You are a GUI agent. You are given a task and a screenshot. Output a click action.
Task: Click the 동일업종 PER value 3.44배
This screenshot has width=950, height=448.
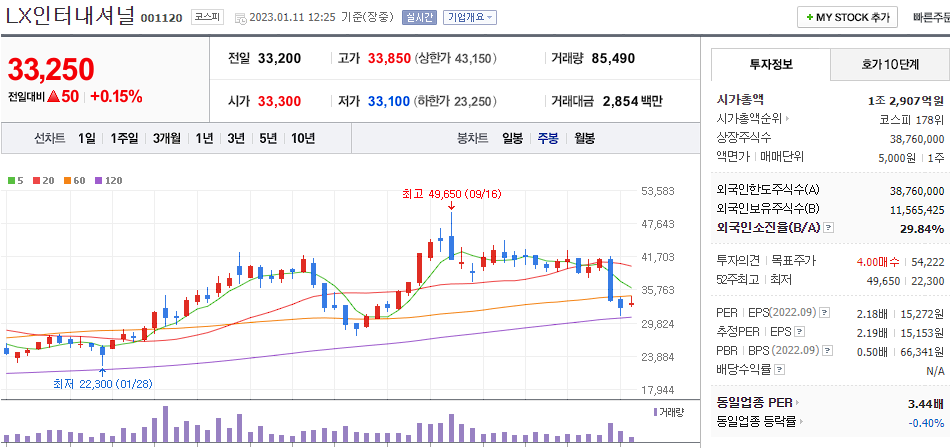pos(926,403)
